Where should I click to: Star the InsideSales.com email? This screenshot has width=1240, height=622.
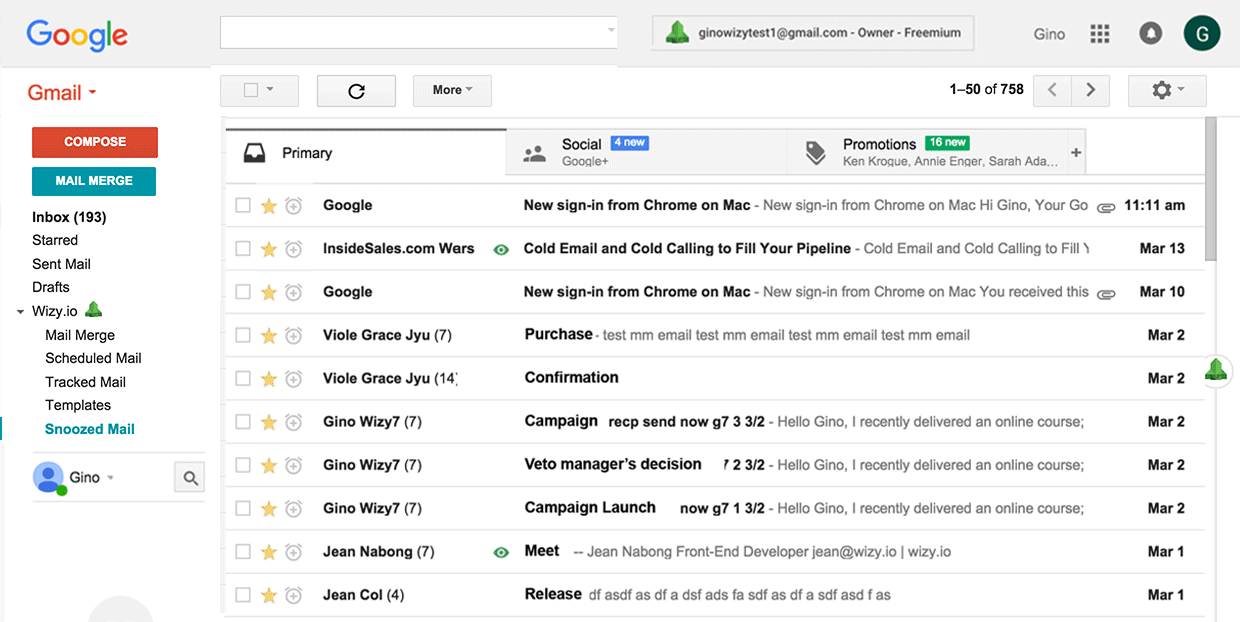point(268,249)
